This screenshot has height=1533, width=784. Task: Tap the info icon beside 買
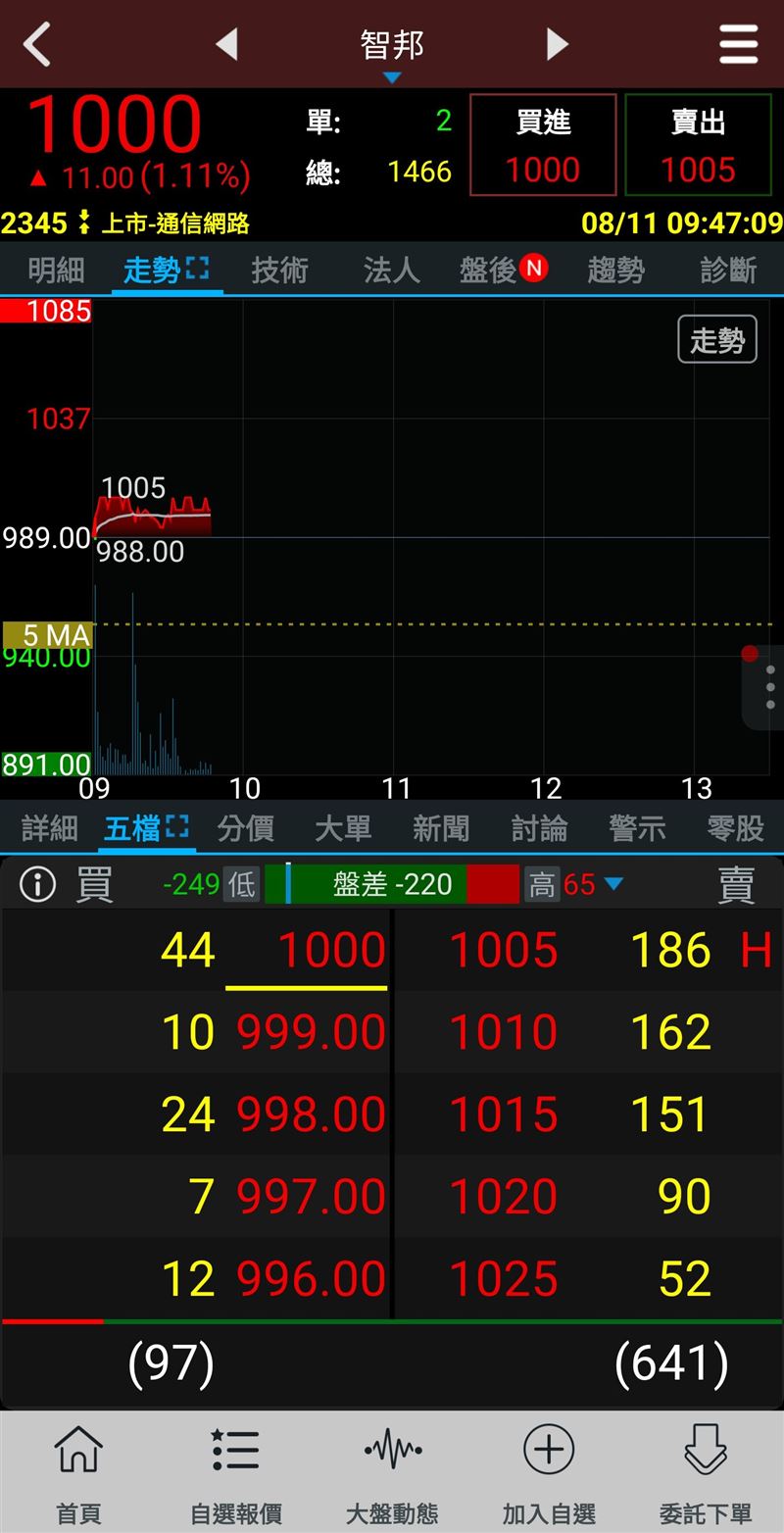[38, 885]
